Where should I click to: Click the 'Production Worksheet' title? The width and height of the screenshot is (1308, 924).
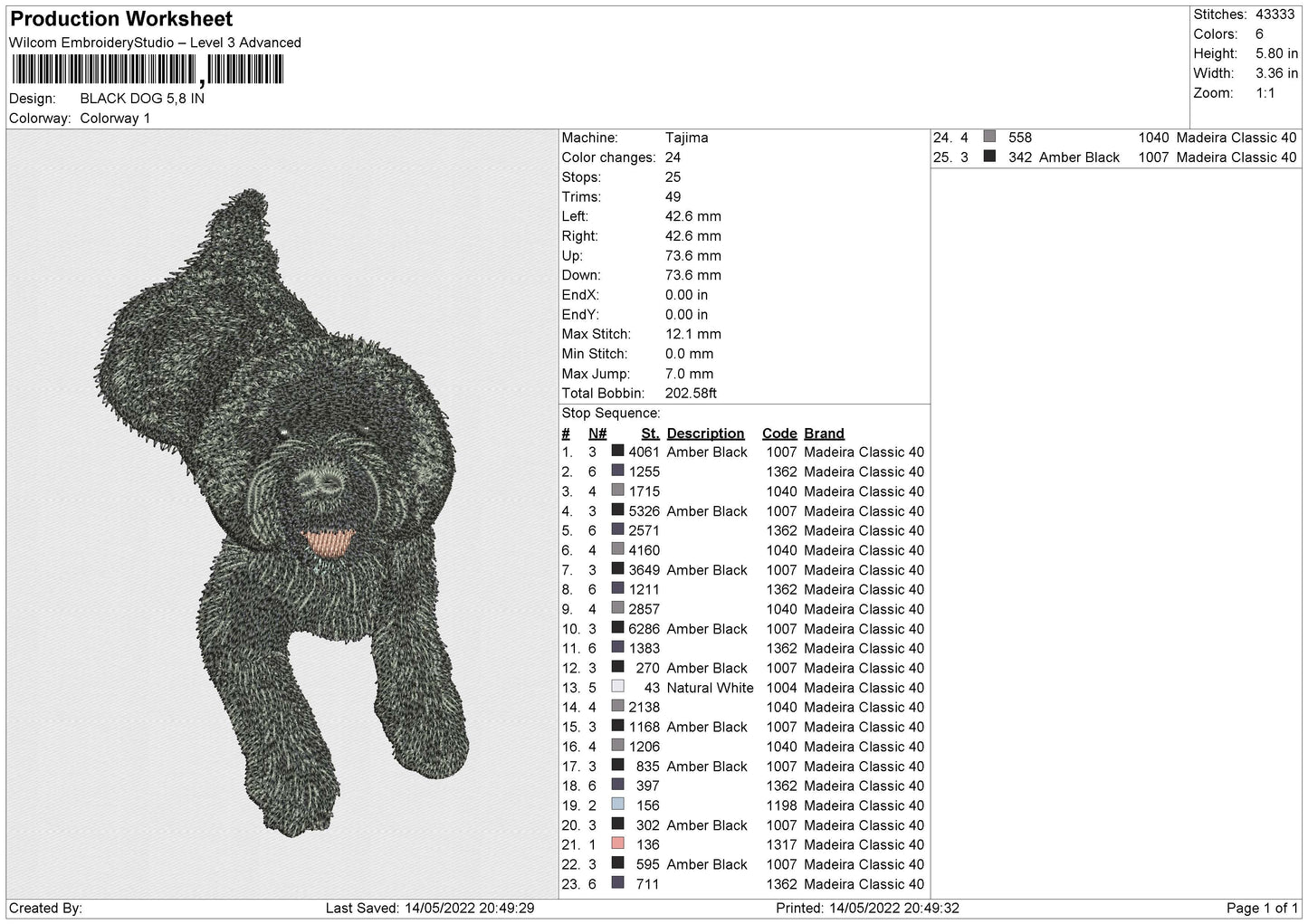pyautogui.click(x=121, y=19)
